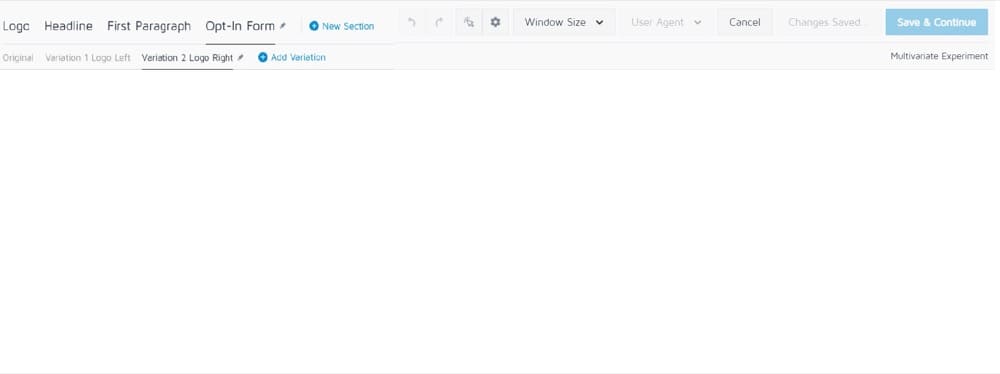Switch to the Logo section tab

coord(16,26)
